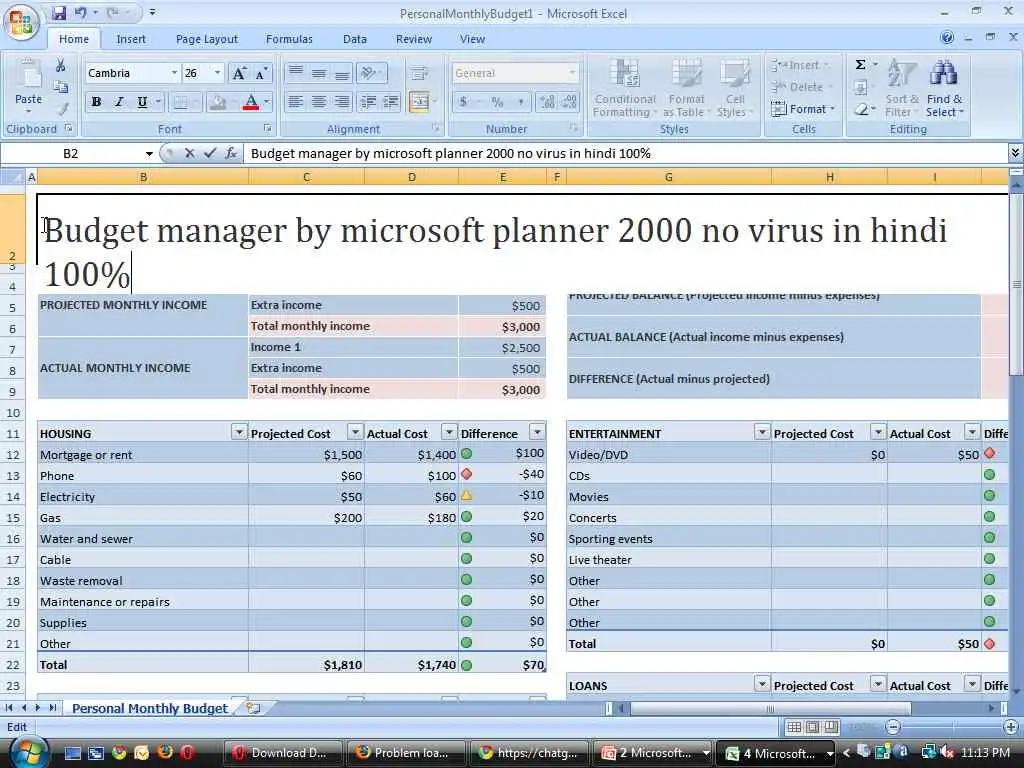This screenshot has width=1024, height=768.
Task: Toggle Italic formatting
Action: 119,102
